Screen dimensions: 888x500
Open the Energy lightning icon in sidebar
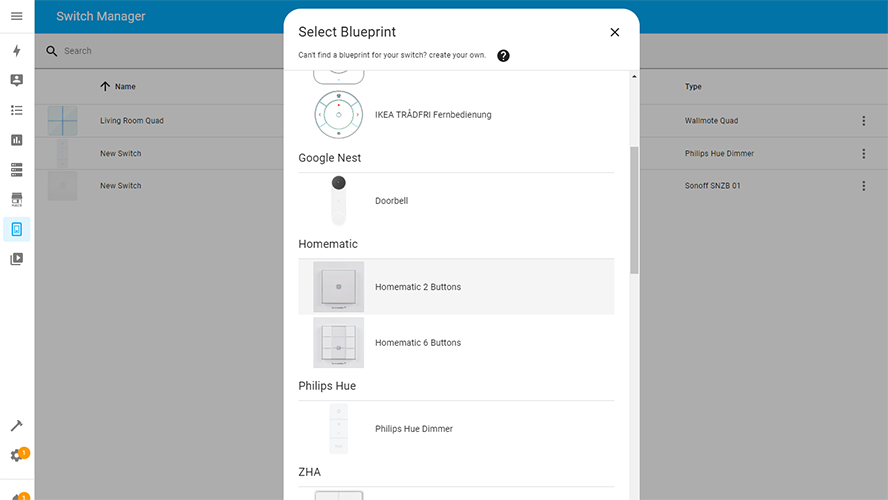point(16,50)
